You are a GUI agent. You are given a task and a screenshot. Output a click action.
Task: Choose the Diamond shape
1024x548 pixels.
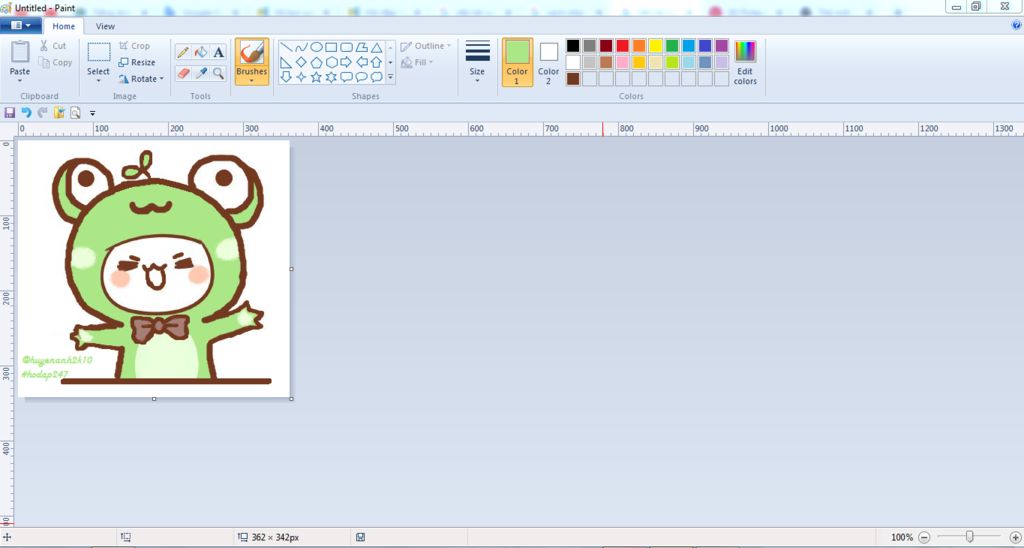point(301,63)
